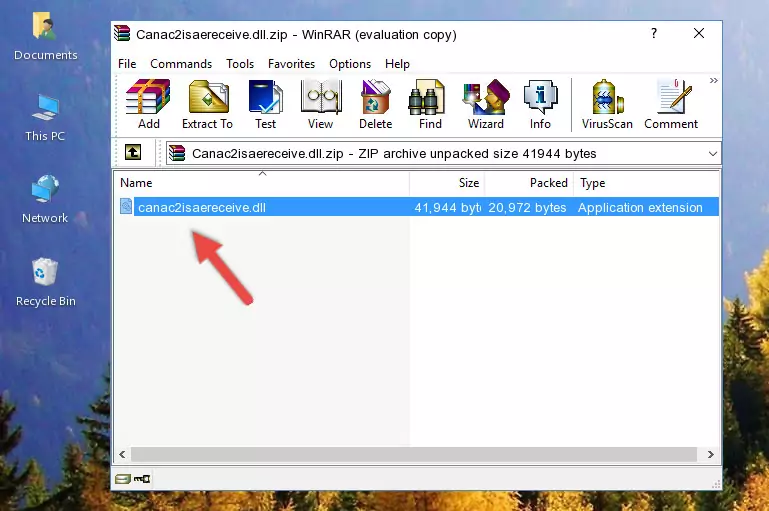The height and width of the screenshot is (511, 769).
Task: Click the horizontal scrollbar track
Action: point(413,455)
